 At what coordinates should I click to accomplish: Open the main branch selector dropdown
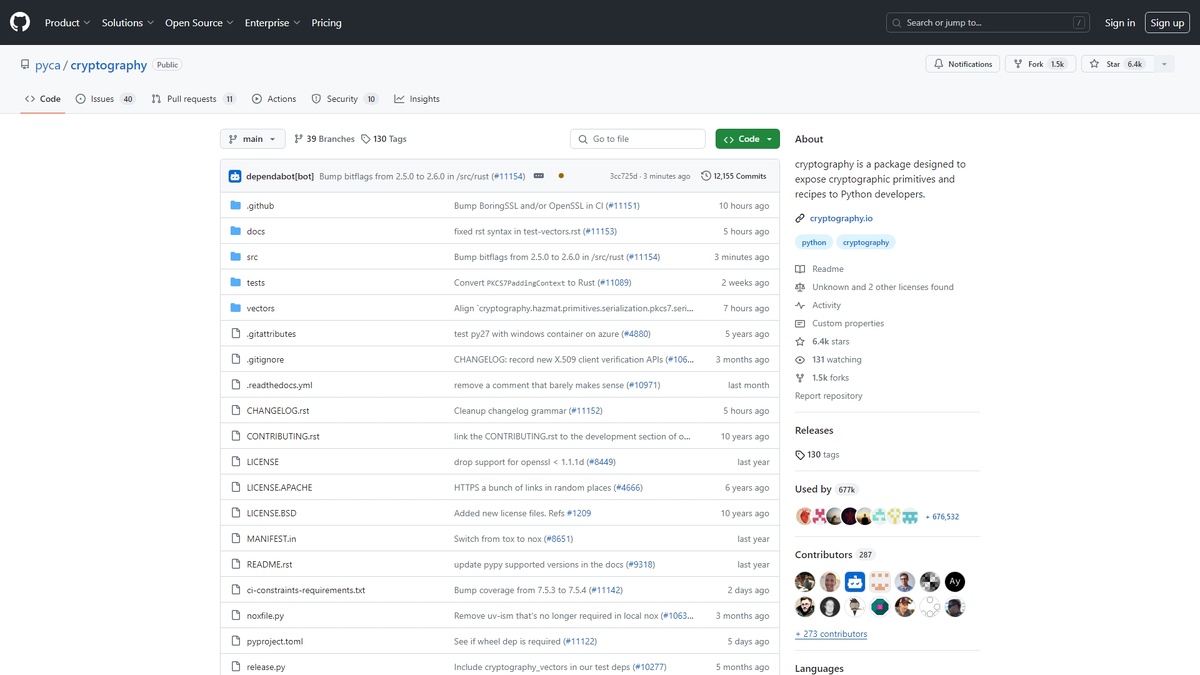coord(253,139)
